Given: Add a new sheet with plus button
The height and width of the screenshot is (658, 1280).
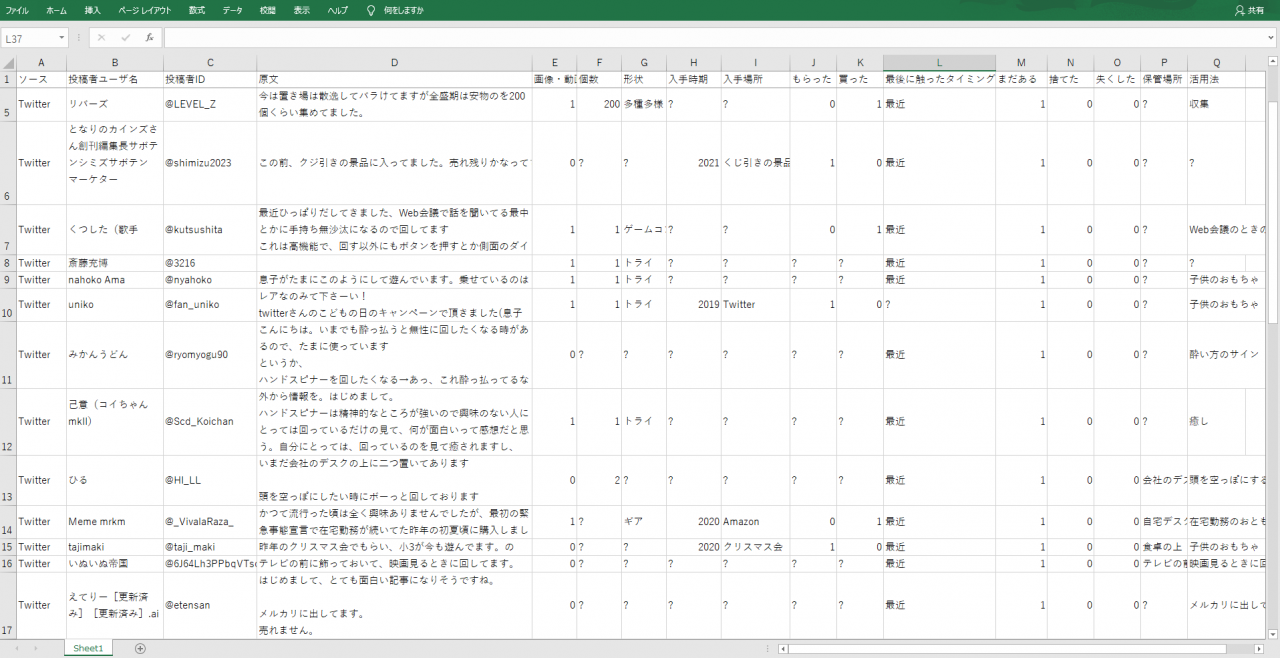Looking at the screenshot, I should click(x=140, y=649).
